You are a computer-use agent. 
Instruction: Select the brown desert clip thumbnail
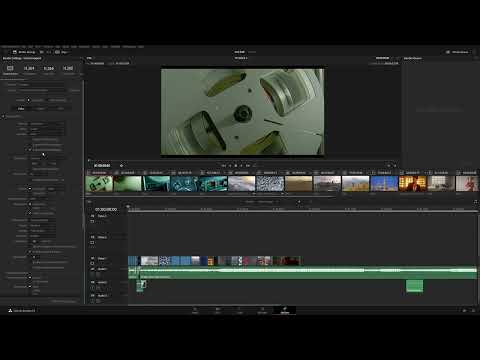pos(299,184)
